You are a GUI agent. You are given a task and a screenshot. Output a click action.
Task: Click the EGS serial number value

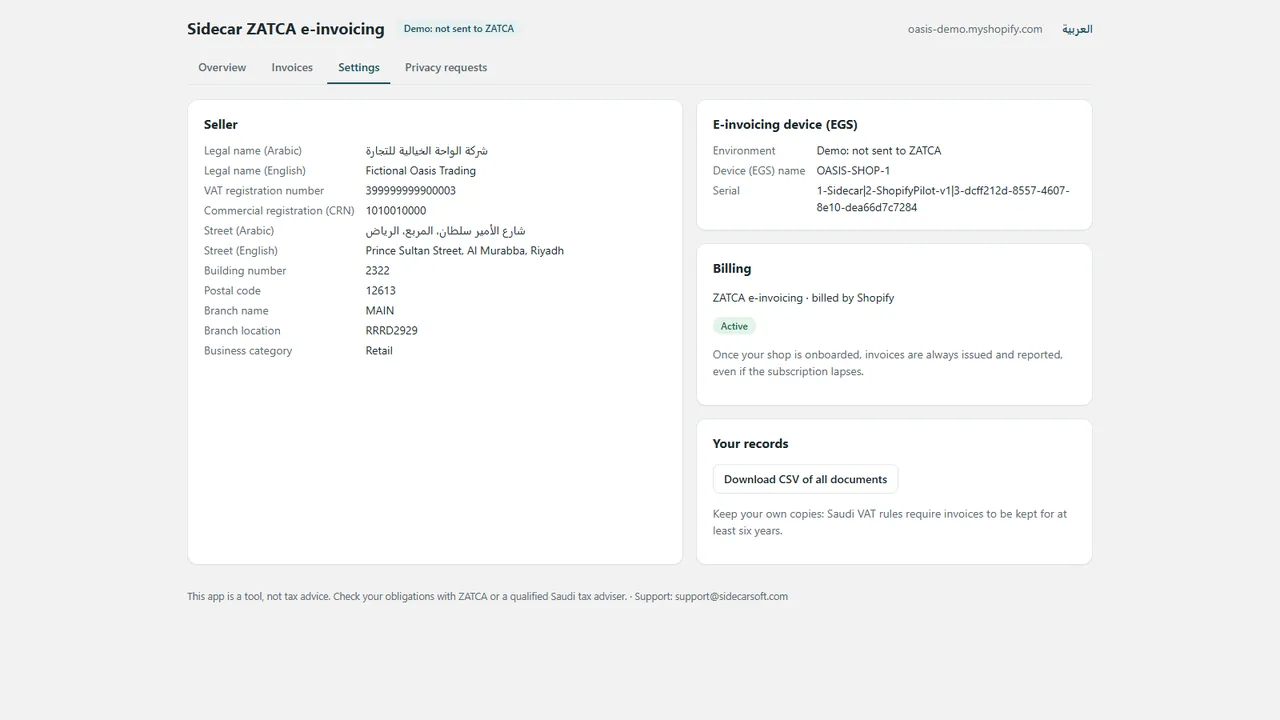(x=943, y=199)
